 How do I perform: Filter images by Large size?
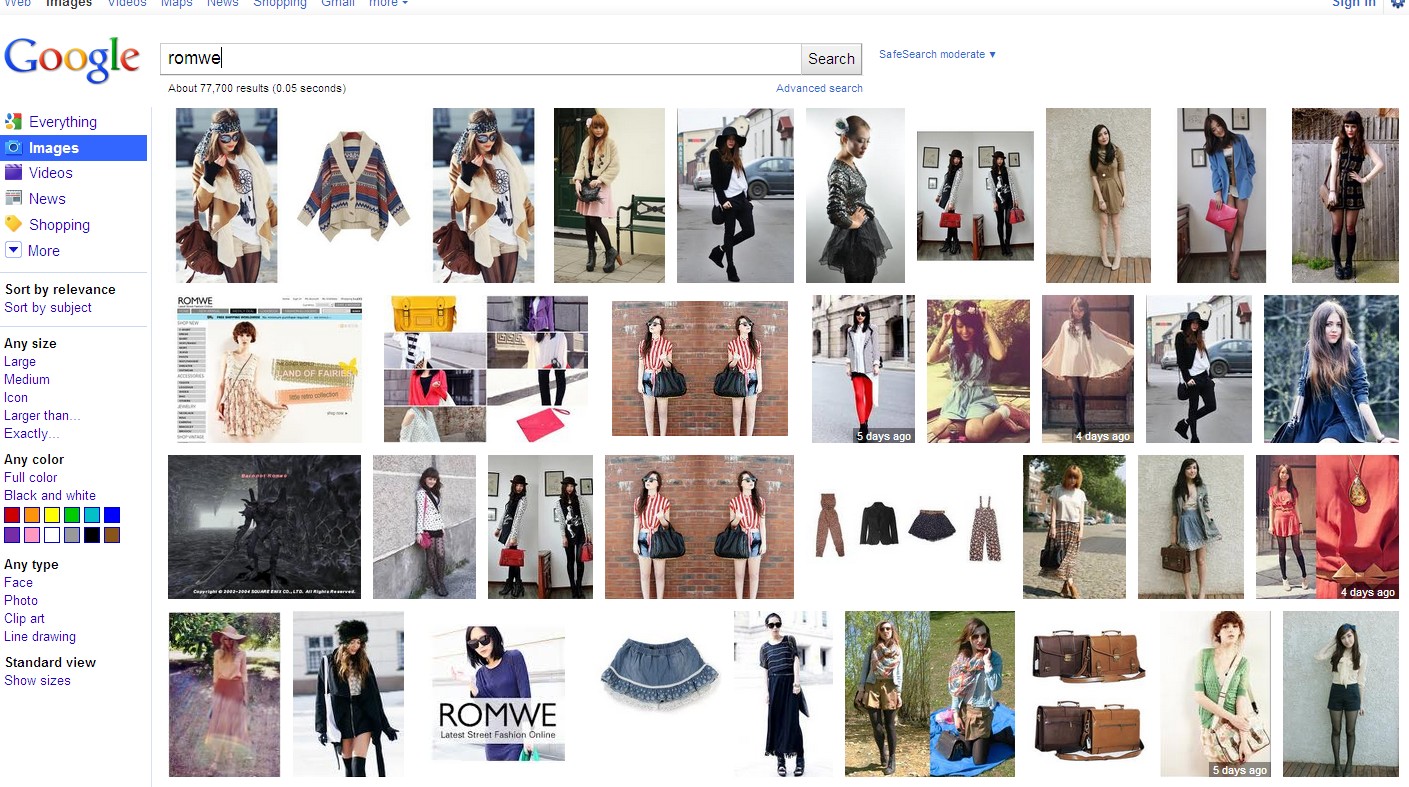tap(20, 362)
